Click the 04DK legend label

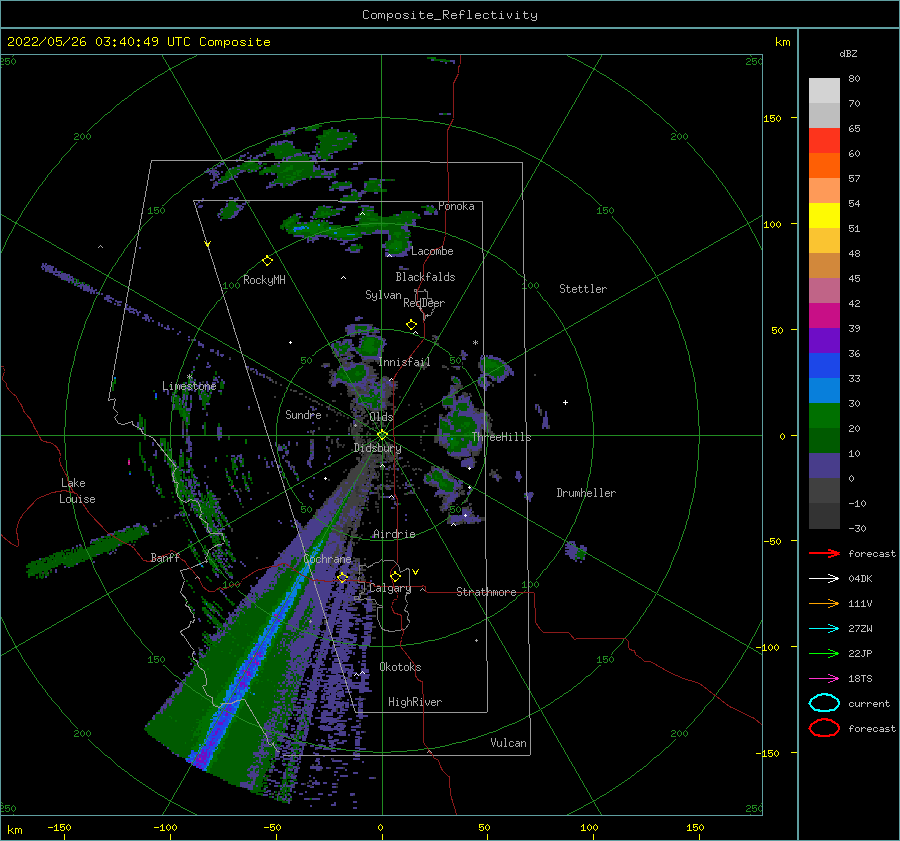[860, 579]
